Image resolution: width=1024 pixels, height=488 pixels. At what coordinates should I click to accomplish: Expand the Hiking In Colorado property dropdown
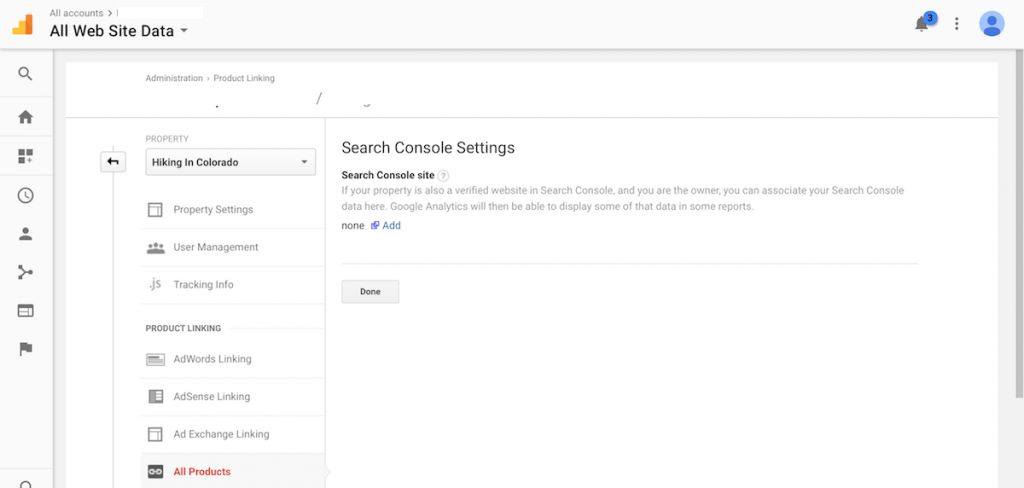pos(231,162)
